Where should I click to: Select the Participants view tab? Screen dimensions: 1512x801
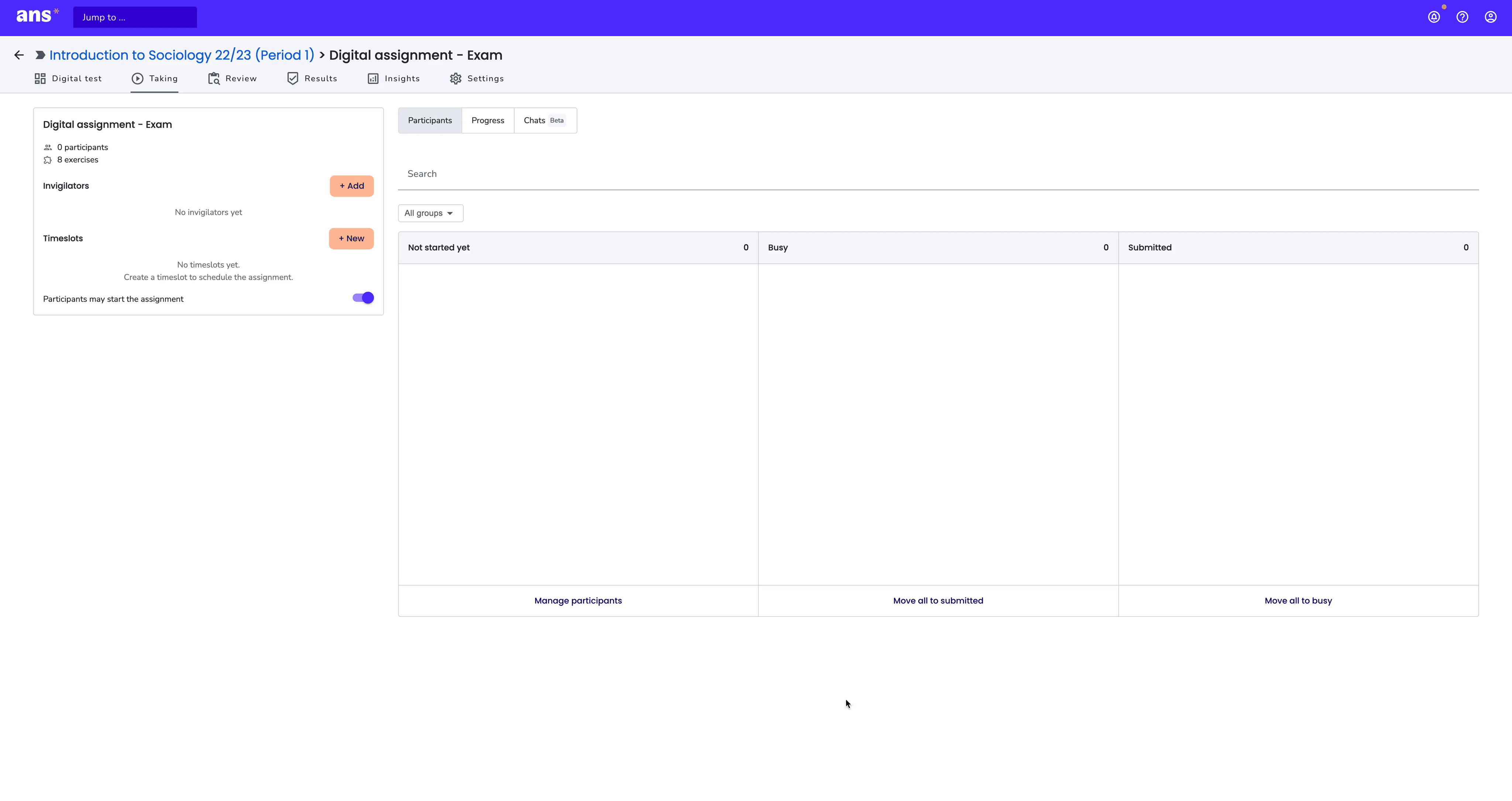tap(430, 120)
